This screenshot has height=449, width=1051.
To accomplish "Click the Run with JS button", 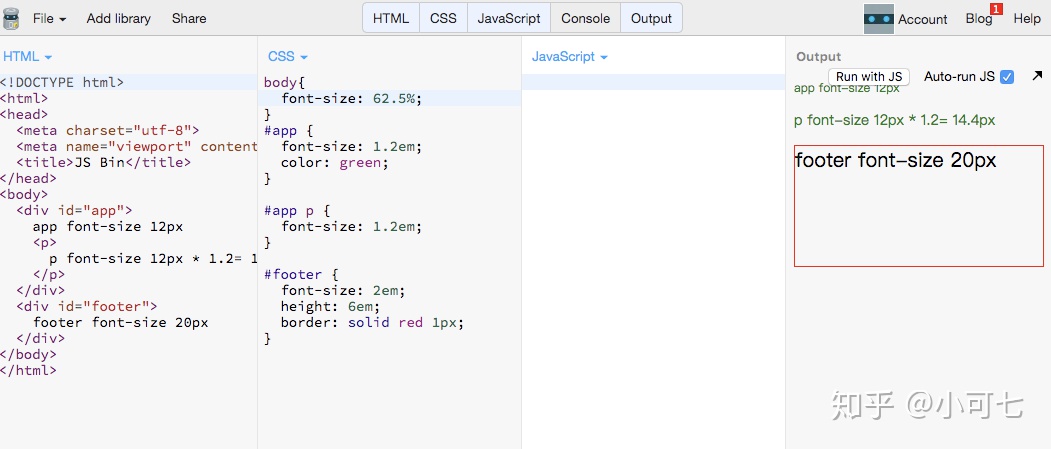I will click(869, 77).
